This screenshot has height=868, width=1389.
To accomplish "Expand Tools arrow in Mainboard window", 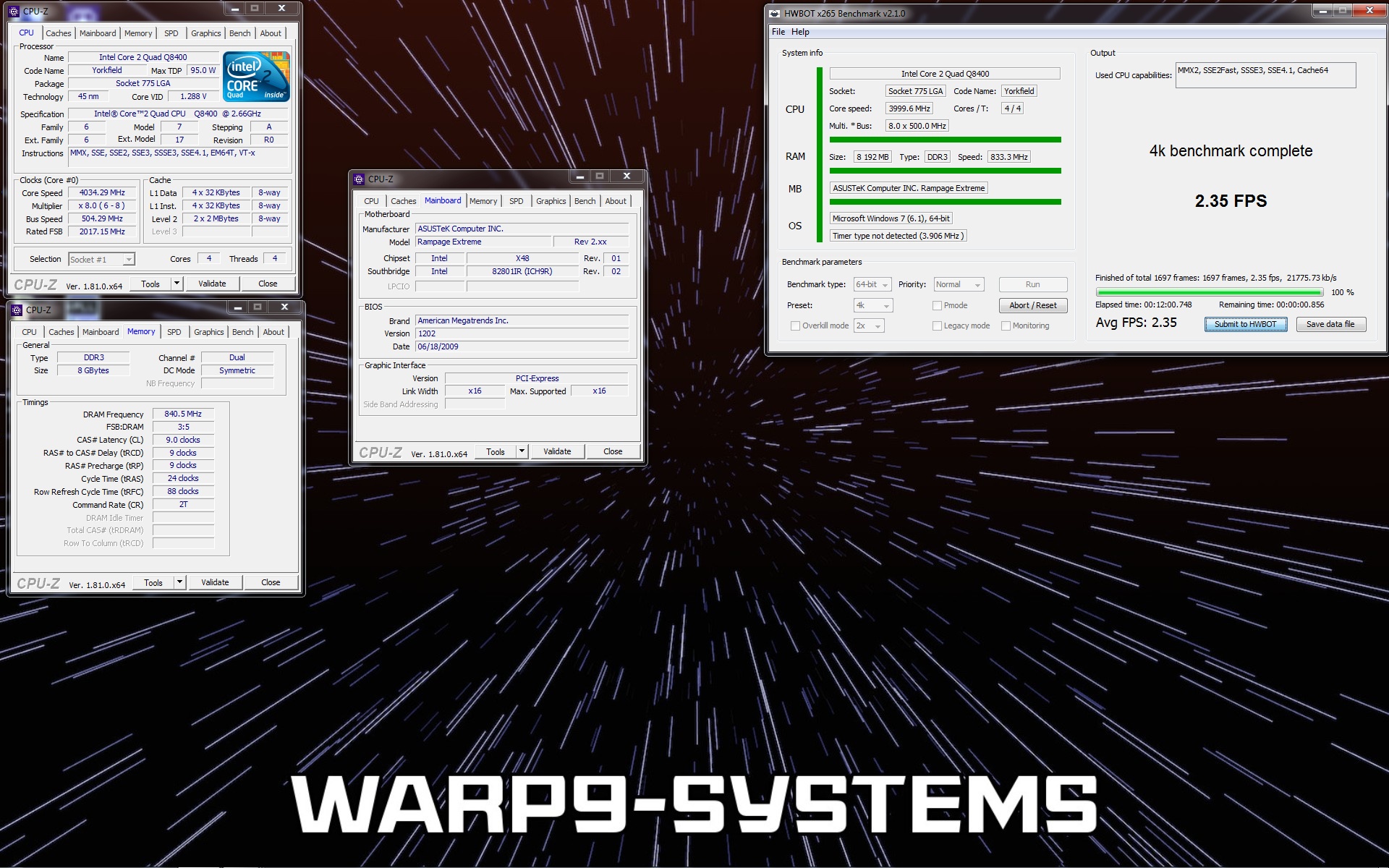I will pos(522,451).
